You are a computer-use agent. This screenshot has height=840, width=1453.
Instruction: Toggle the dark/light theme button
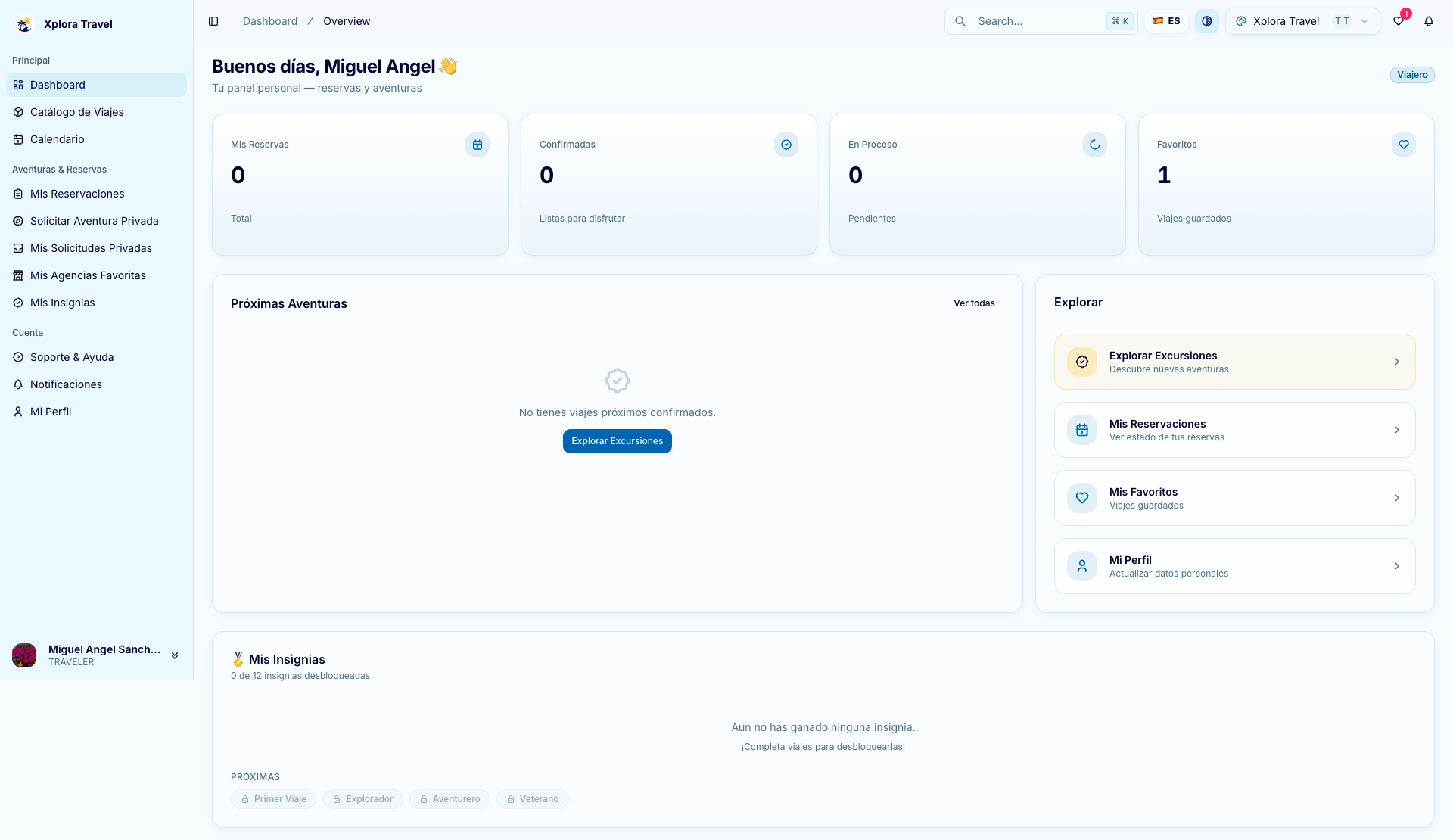coord(1207,21)
